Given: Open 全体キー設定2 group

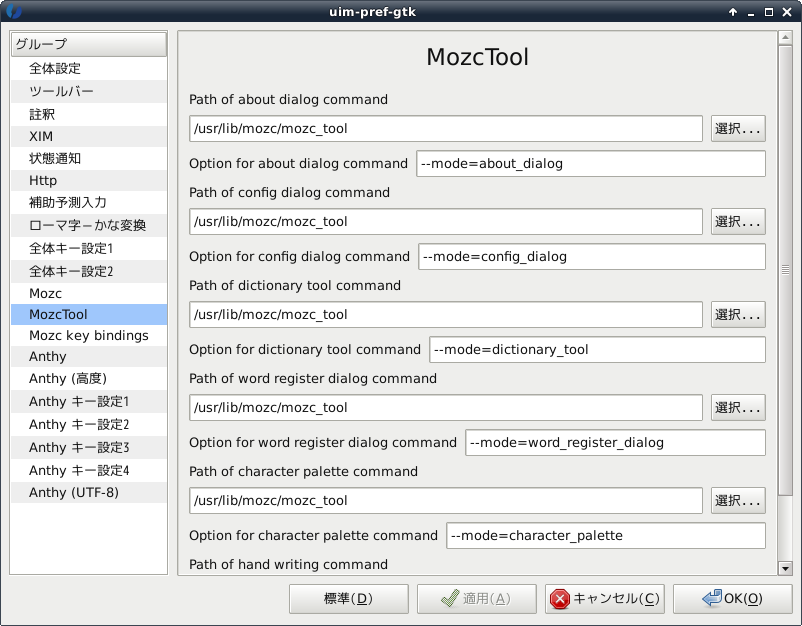Looking at the screenshot, I should coord(88,271).
